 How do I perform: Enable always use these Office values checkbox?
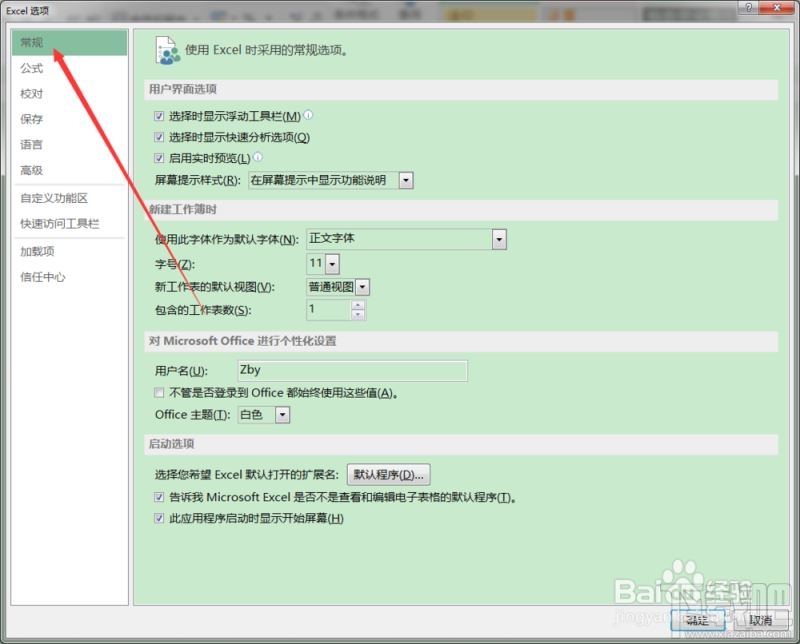point(159,392)
